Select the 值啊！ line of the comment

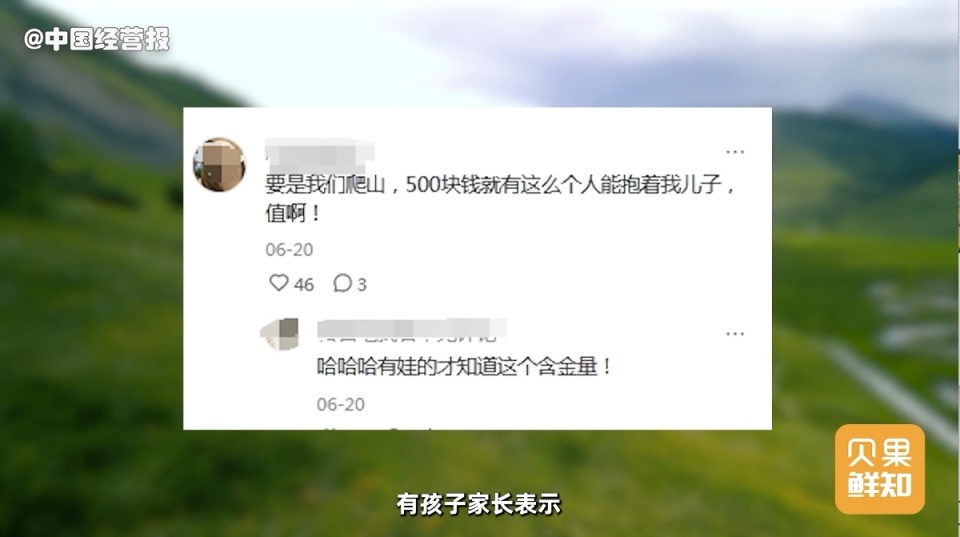pos(293,213)
